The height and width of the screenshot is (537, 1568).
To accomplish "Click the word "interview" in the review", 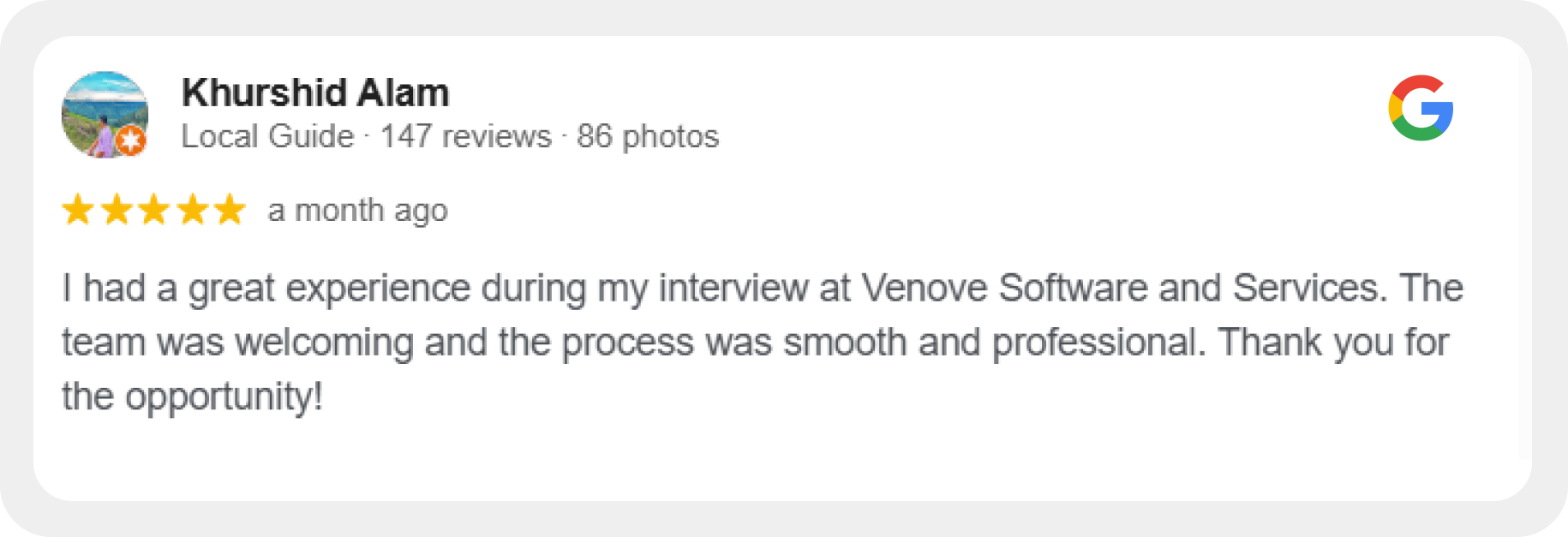I will pos(733,289).
